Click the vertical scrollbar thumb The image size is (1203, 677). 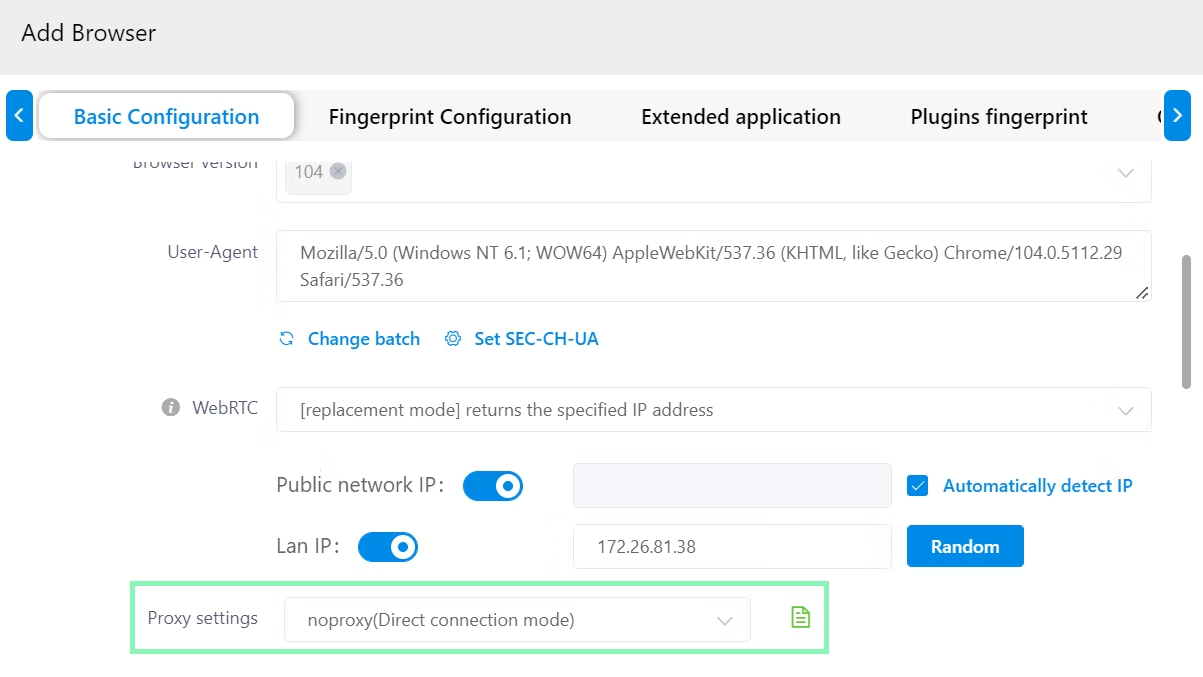point(1187,322)
